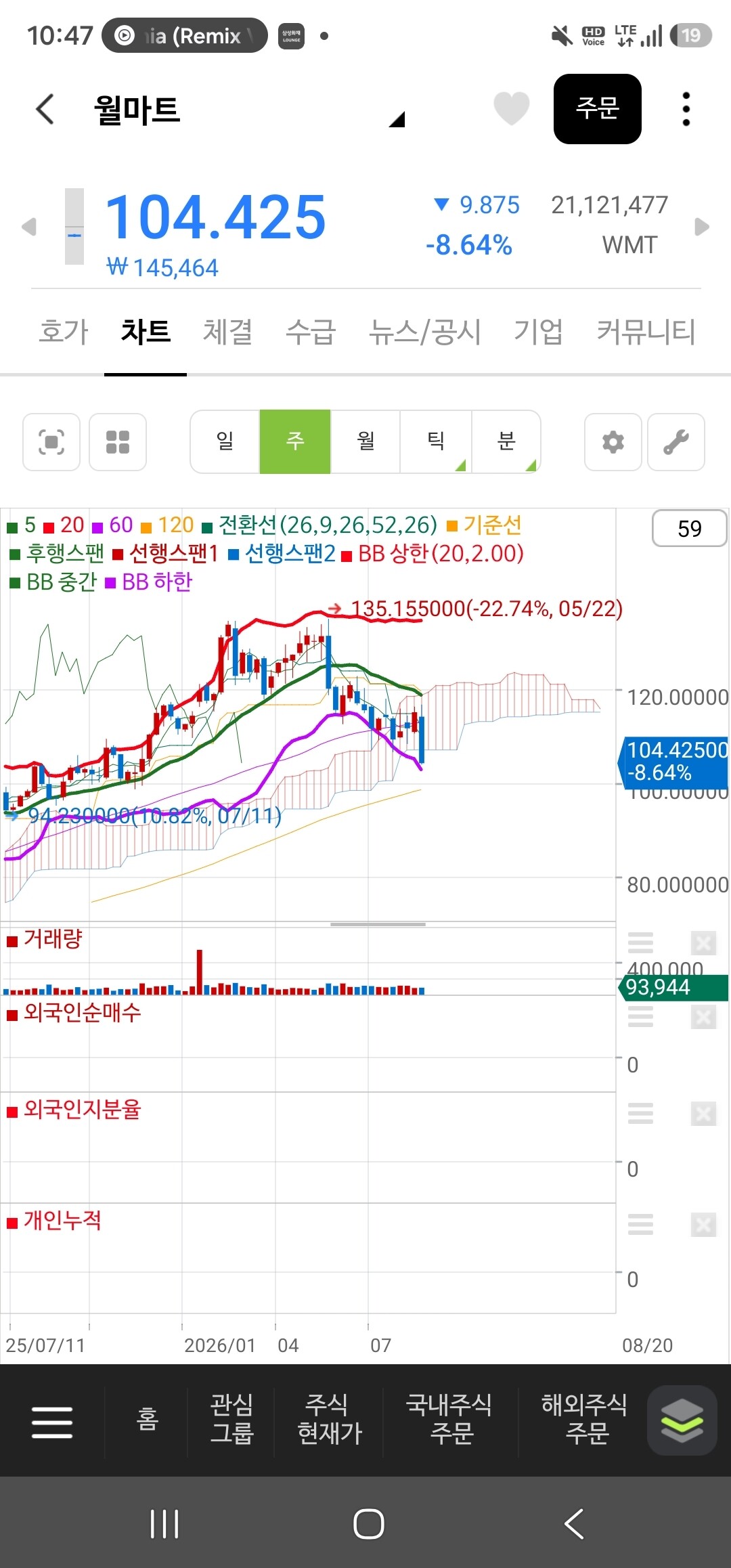Screen dimensions: 731x1568
Task: Open 주식현재가 in bottom navigation
Action: (x=330, y=1419)
